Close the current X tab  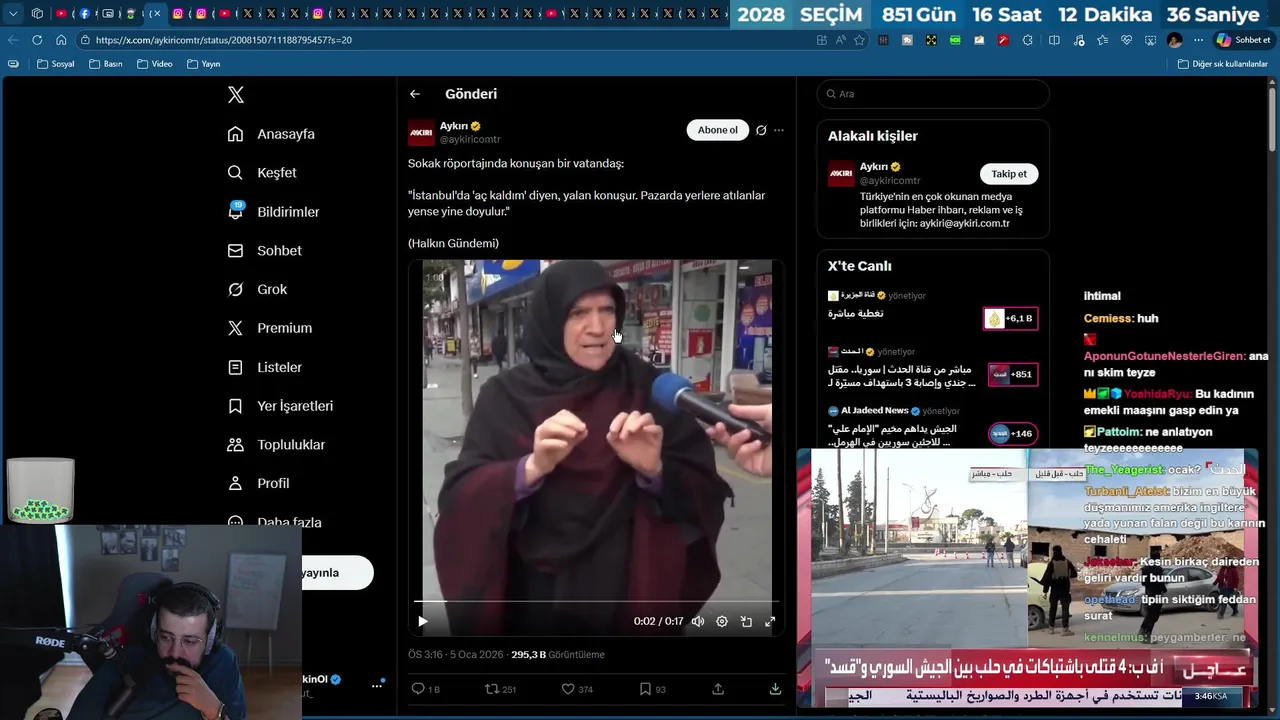click(156, 14)
